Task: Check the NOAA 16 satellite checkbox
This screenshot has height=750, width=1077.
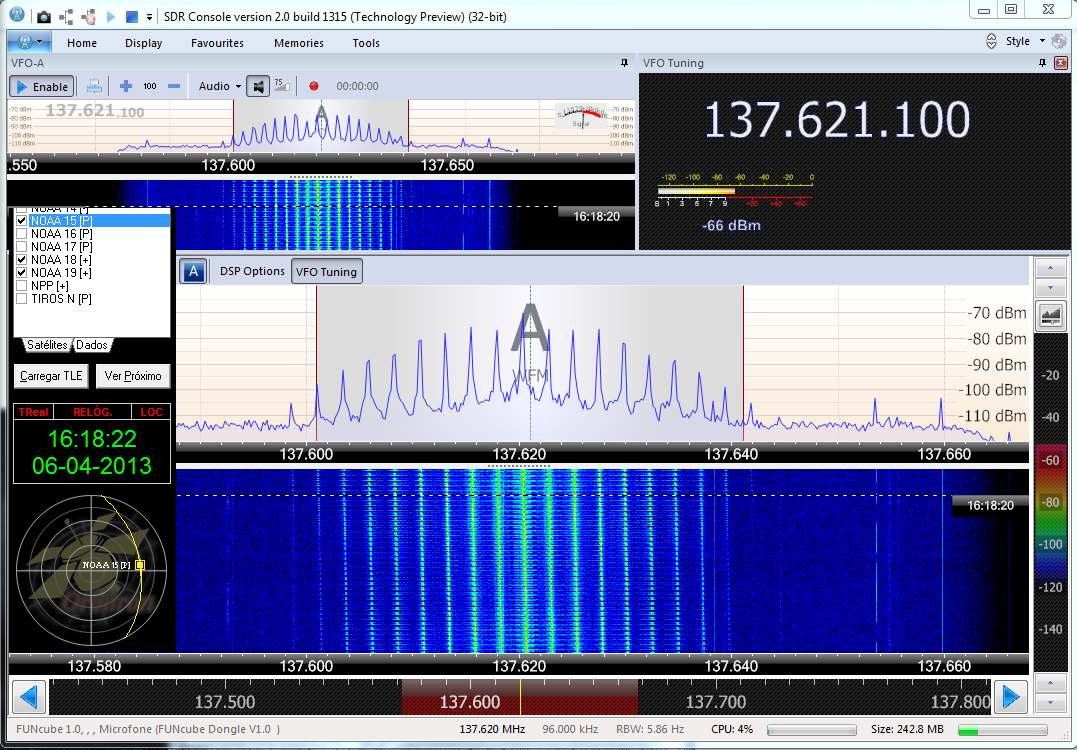Action: [21, 233]
